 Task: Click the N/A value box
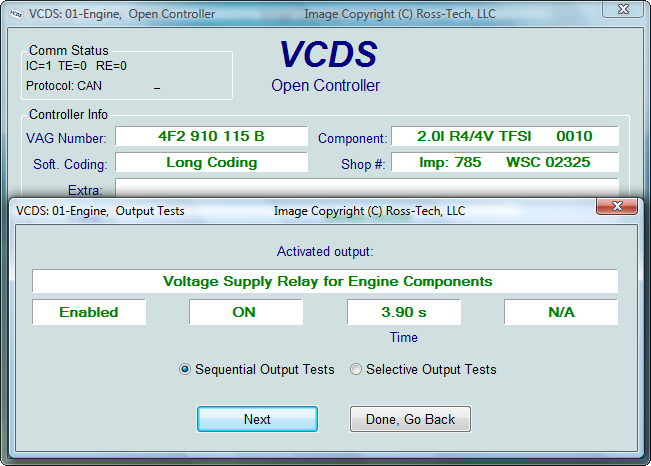click(x=561, y=312)
